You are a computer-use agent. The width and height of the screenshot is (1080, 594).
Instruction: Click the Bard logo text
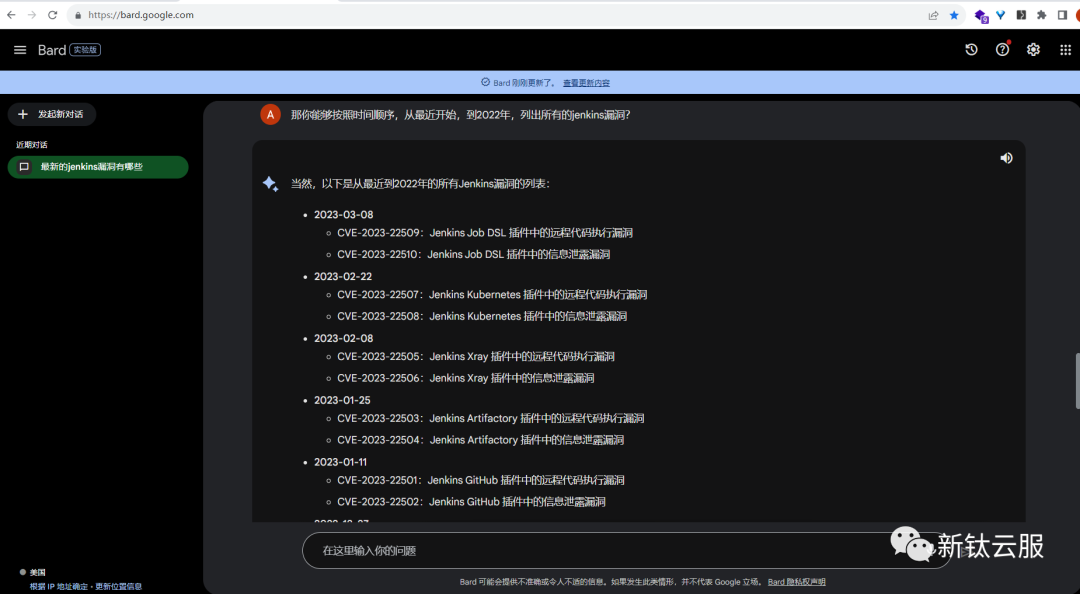pyautogui.click(x=52, y=50)
